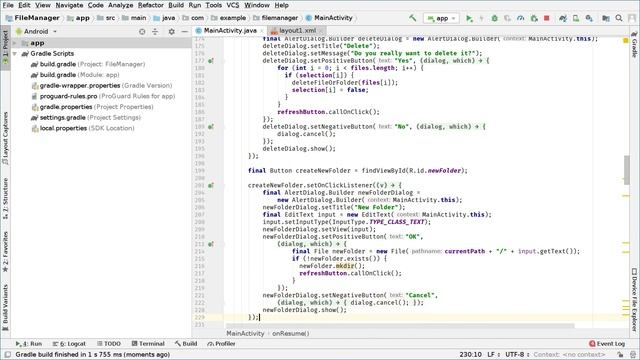Click the line 177 lambda gutter icon

[211, 60]
